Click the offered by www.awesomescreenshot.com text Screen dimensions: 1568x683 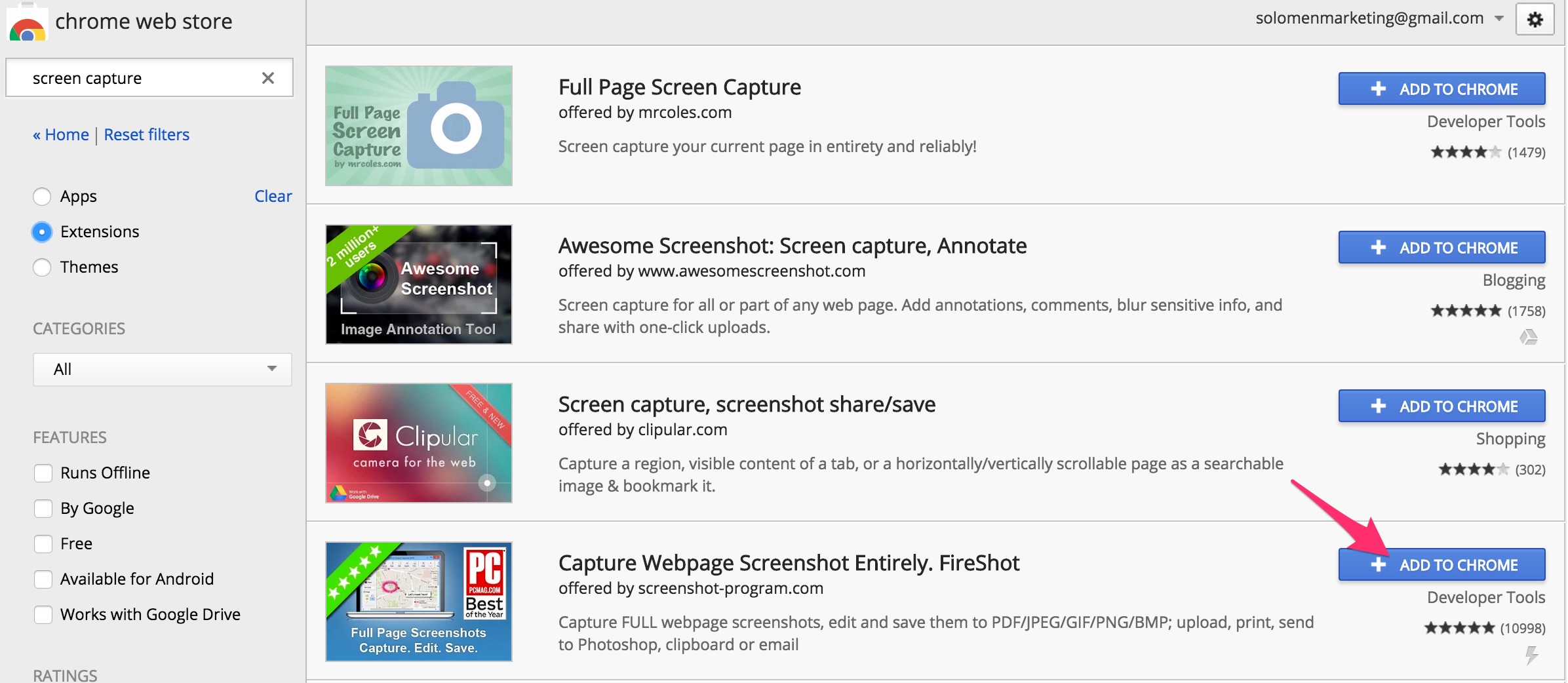pyautogui.click(x=712, y=271)
